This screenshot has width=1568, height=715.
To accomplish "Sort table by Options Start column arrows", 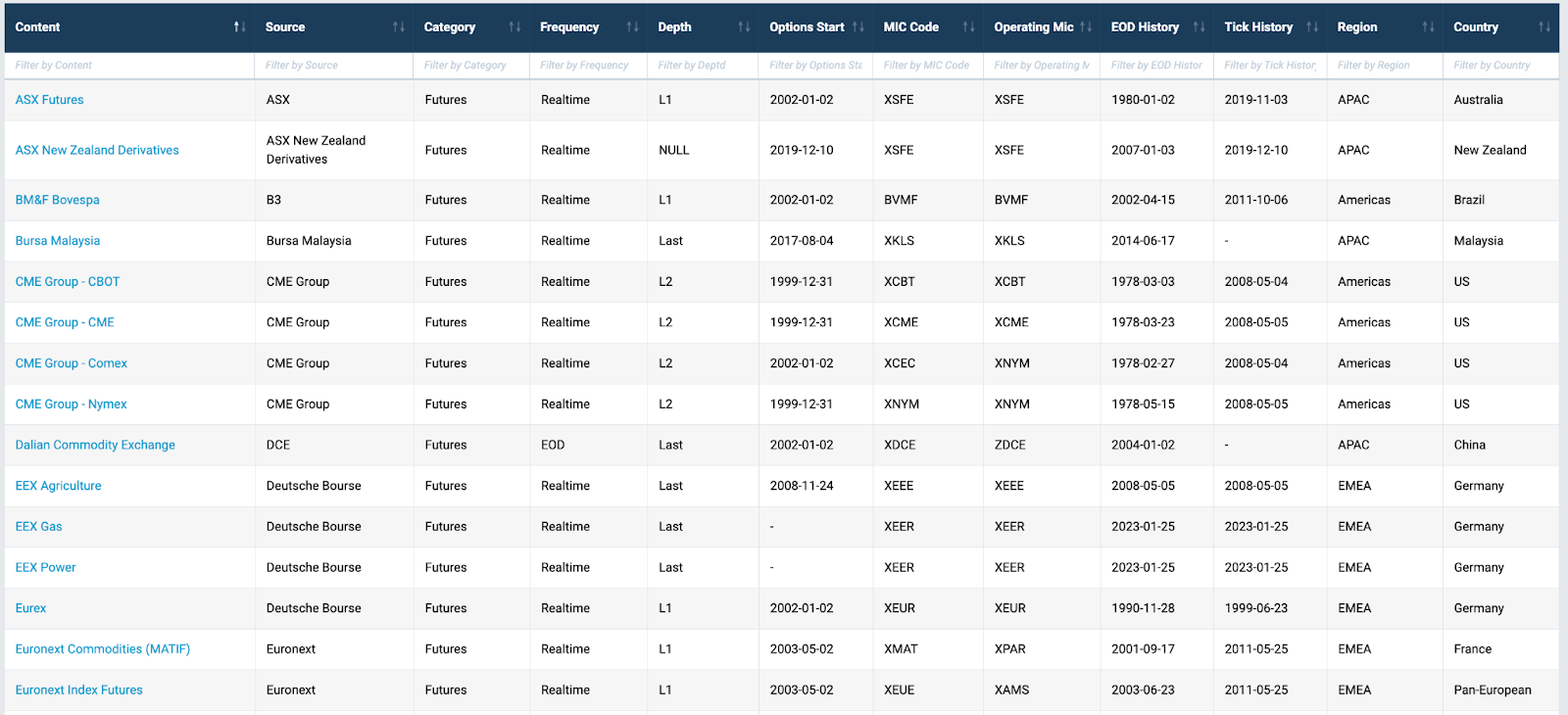I will click(858, 27).
